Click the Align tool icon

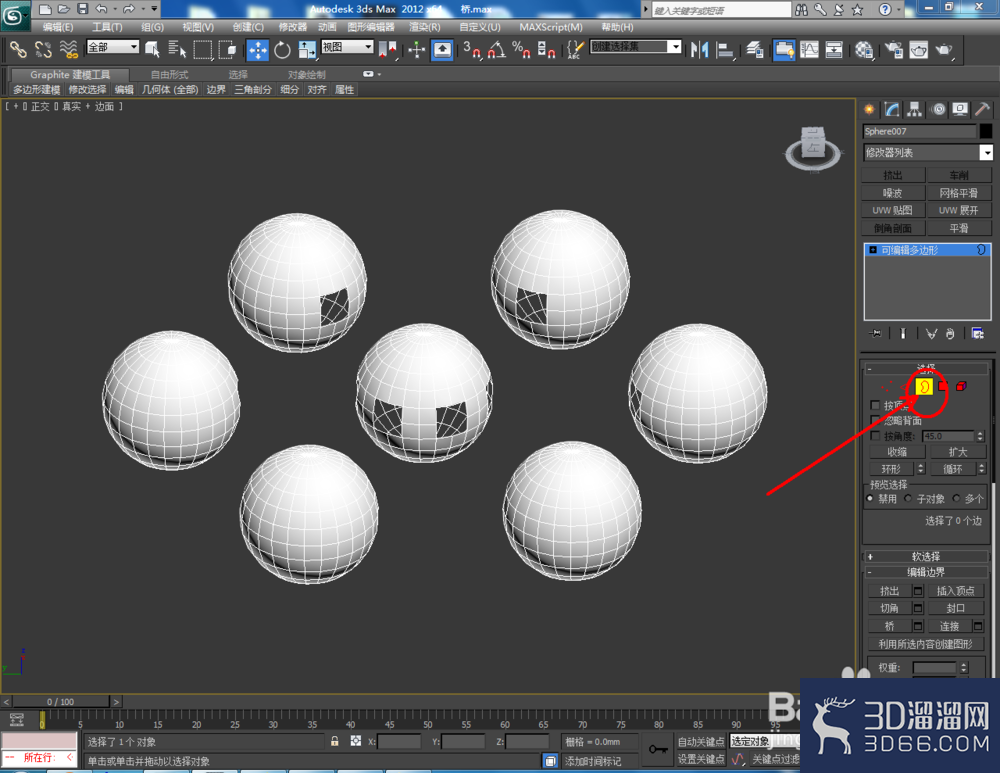click(x=725, y=50)
